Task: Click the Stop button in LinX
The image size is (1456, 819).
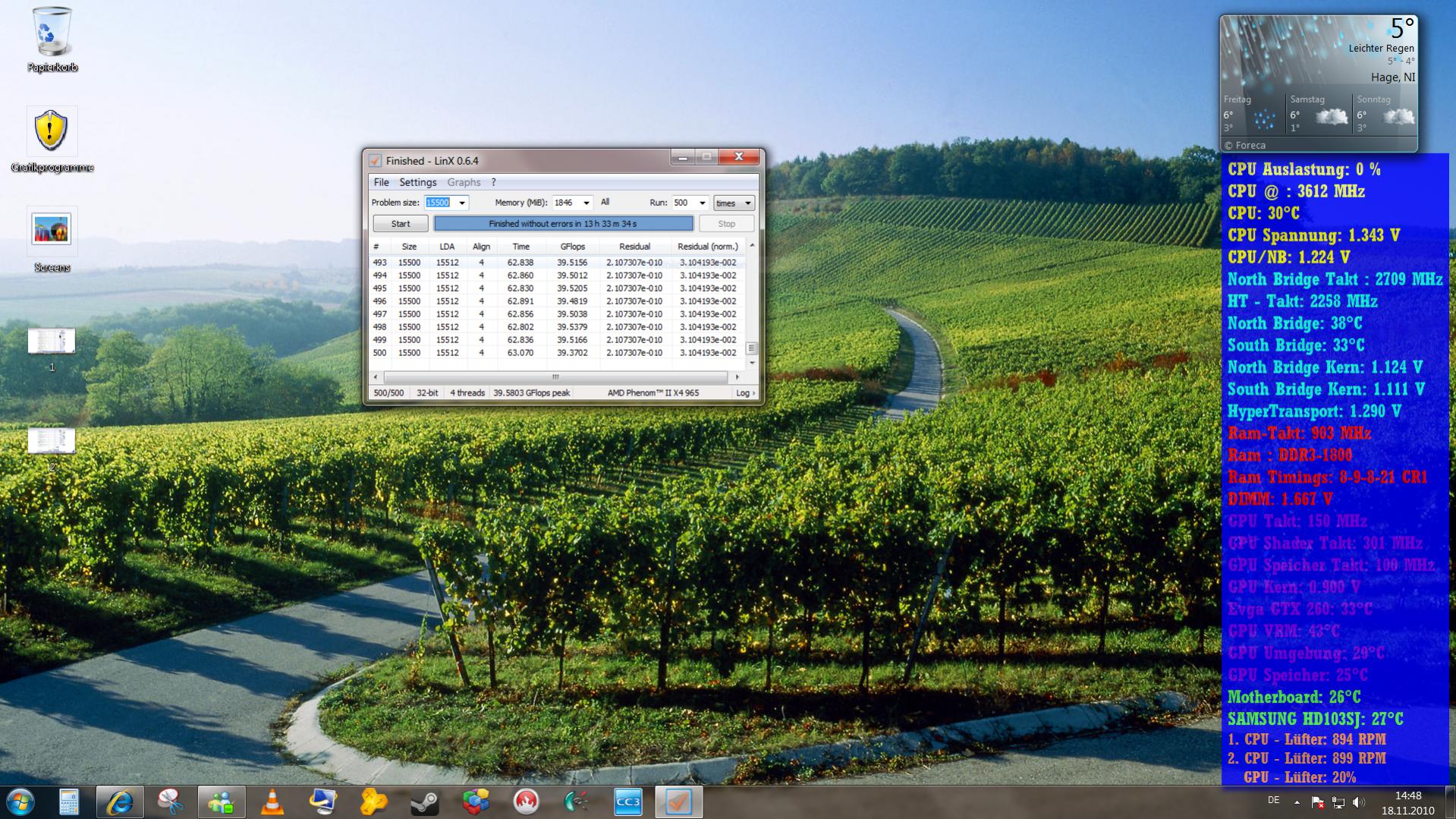Action: (726, 224)
